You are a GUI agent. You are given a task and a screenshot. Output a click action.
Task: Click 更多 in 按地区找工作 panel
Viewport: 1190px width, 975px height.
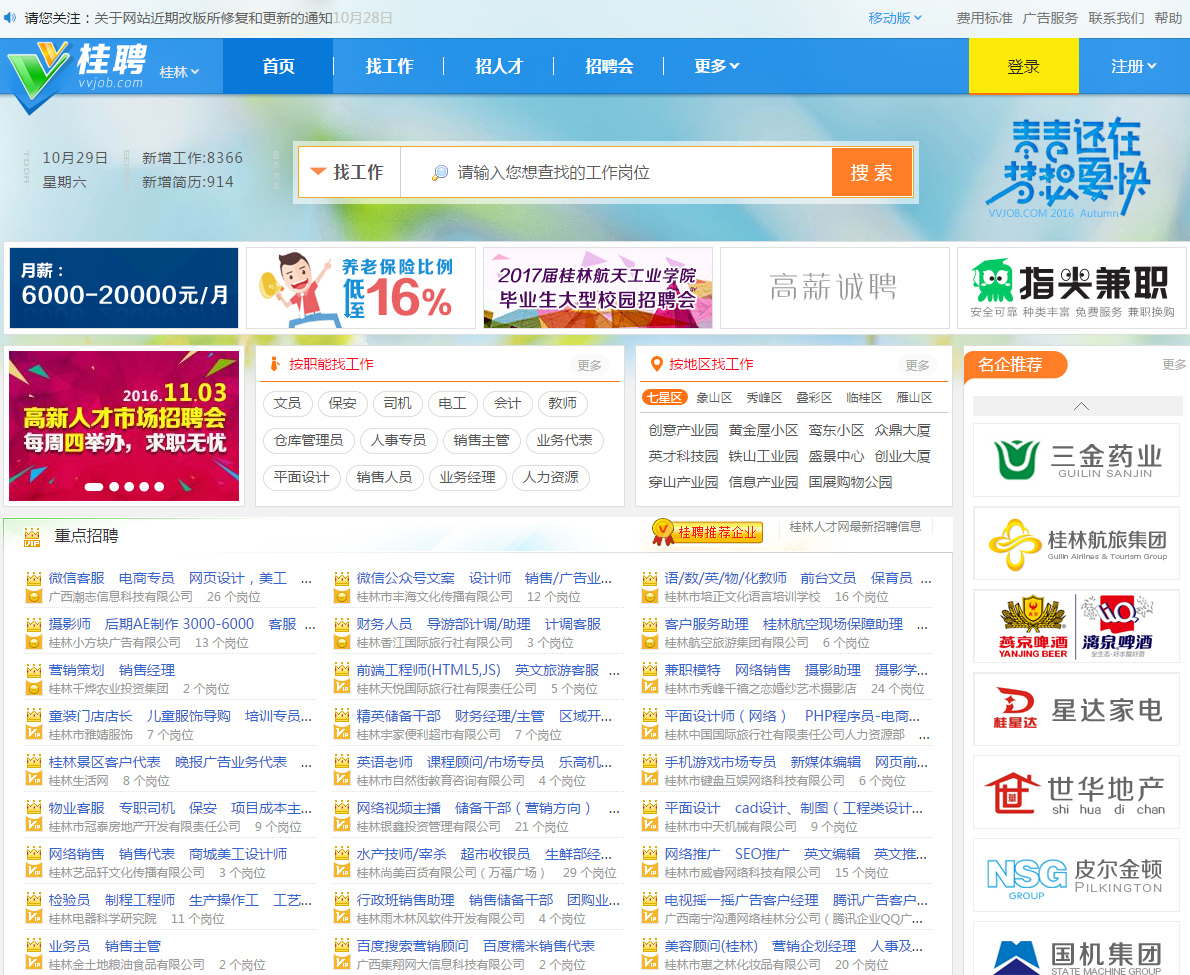pos(918,366)
